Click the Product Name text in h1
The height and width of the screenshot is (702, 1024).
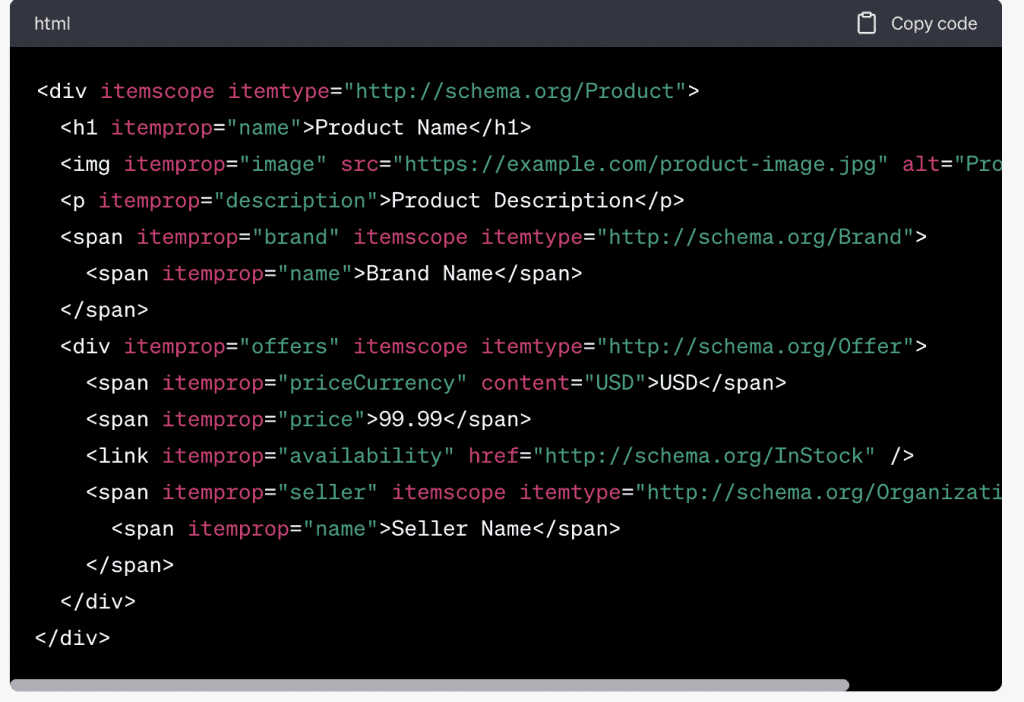click(391, 127)
